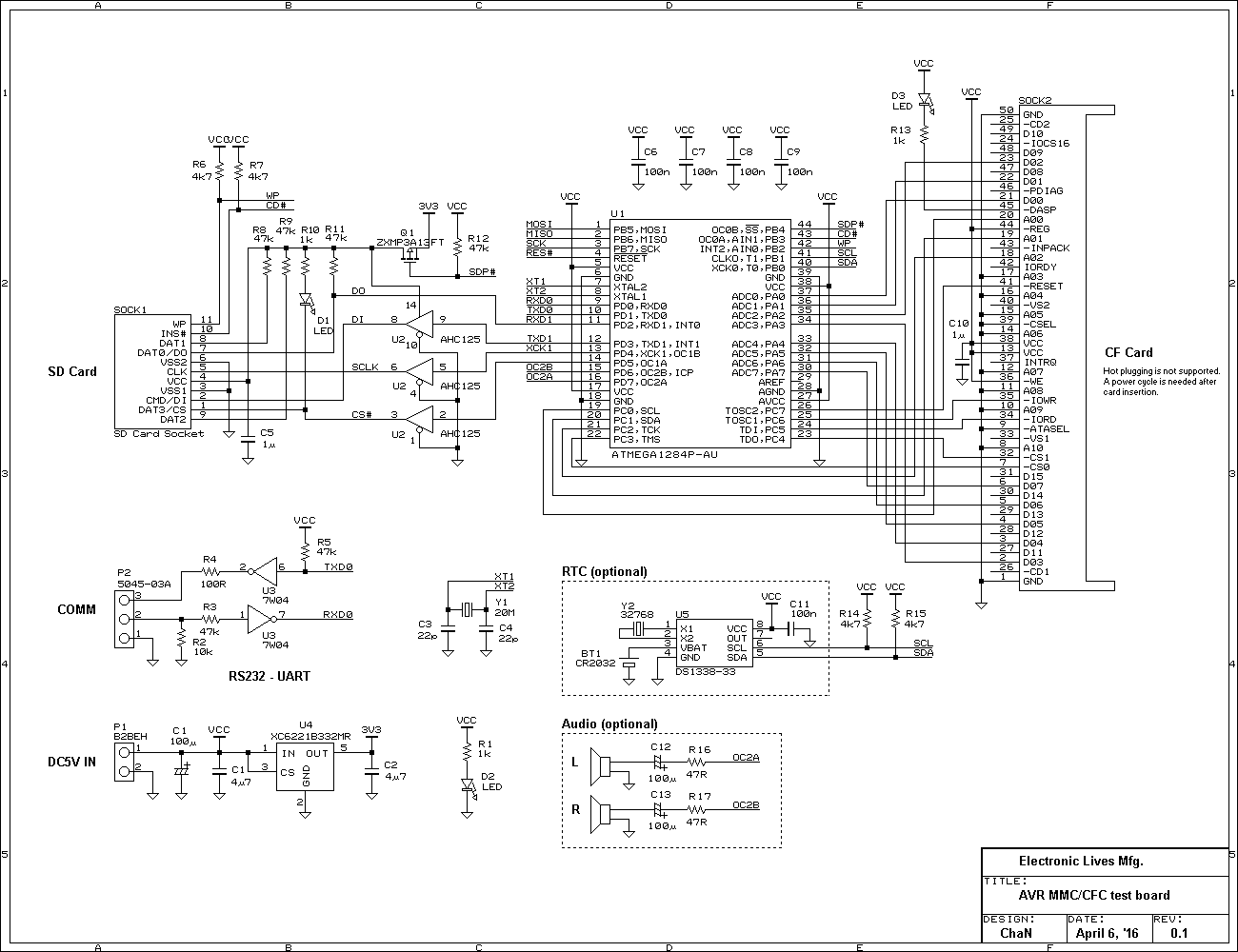
Task: Select the Y1 20M crystal symbol
Action: click(467, 609)
